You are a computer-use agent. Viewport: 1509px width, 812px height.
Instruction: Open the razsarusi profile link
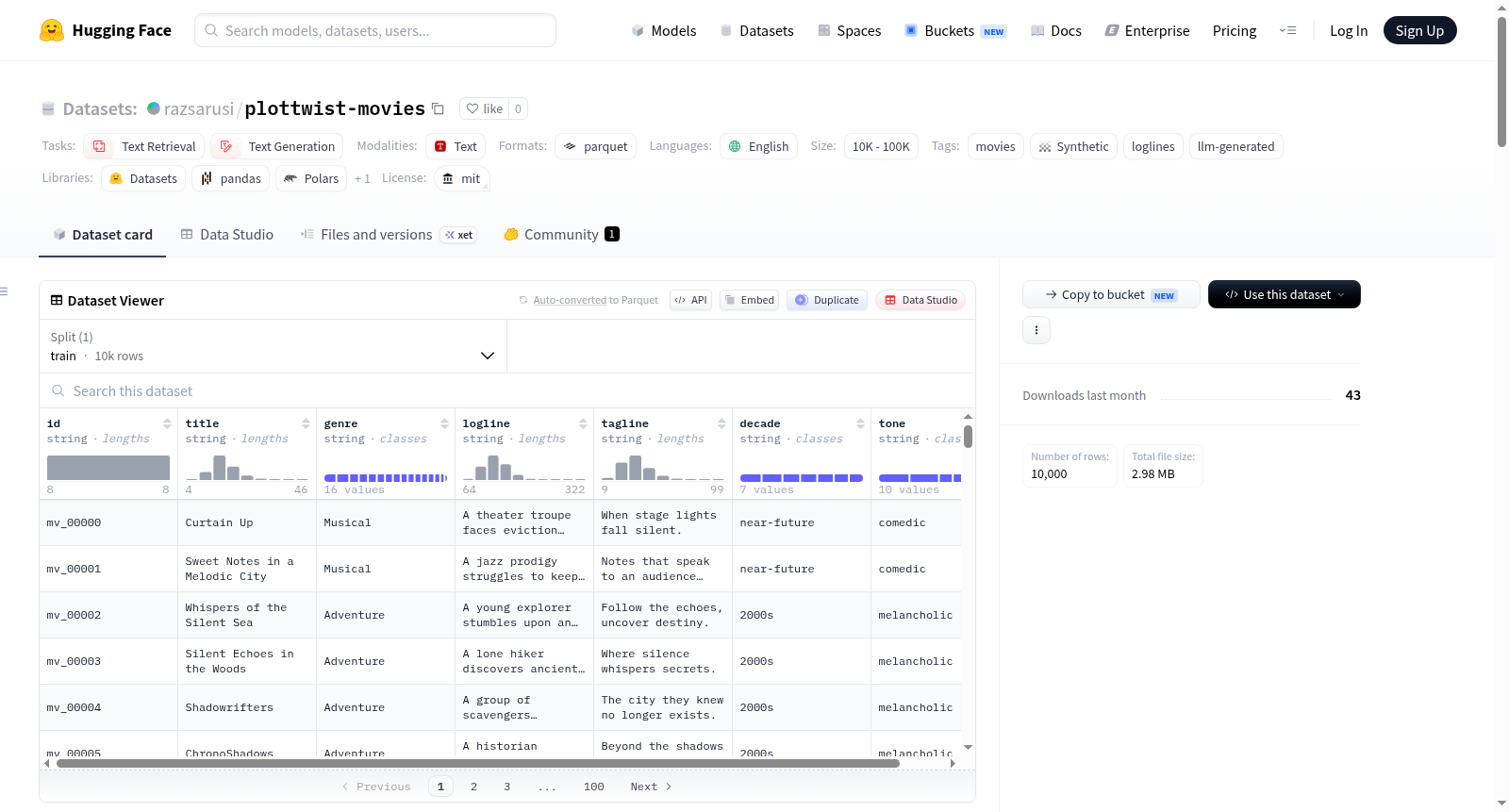(199, 108)
